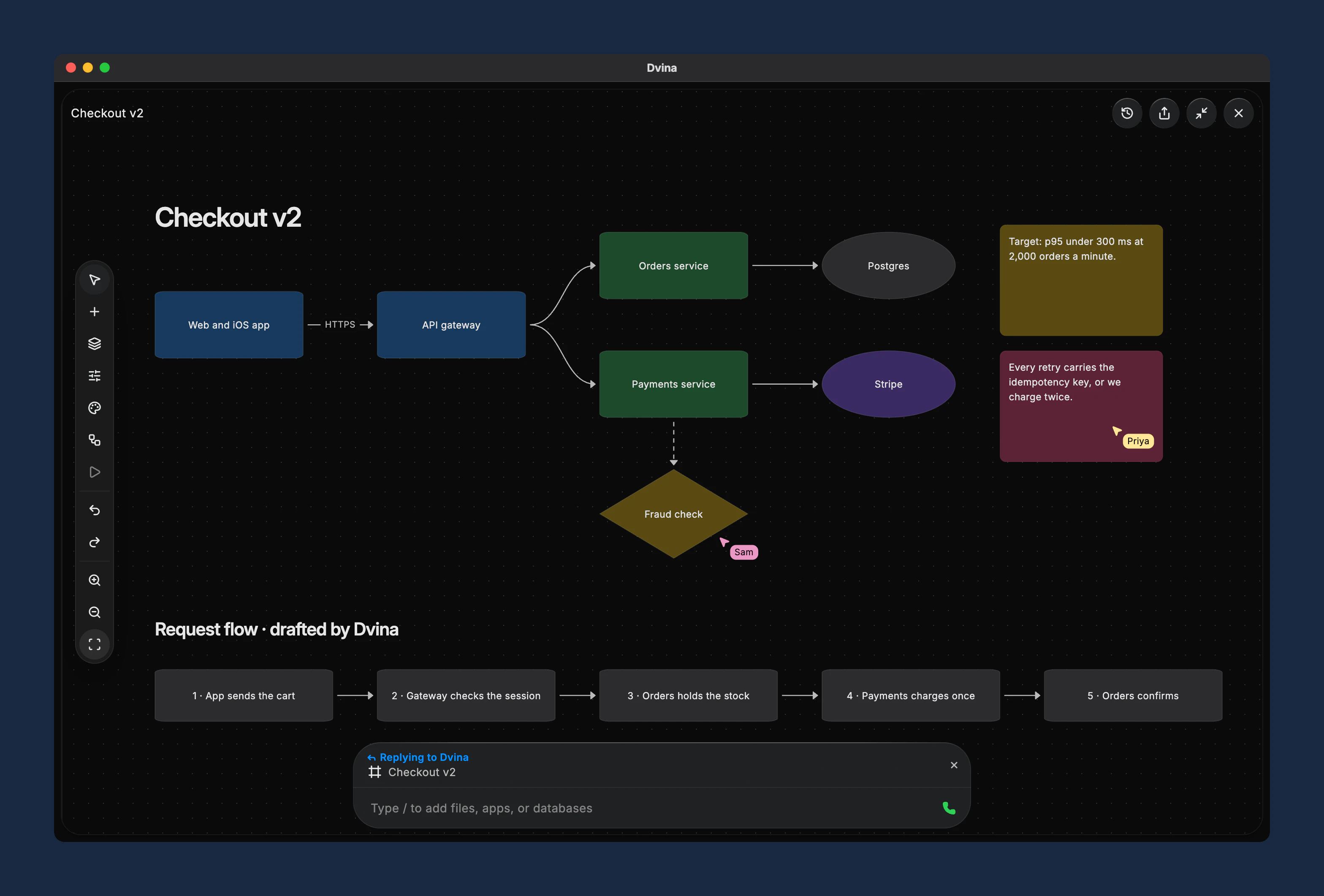Select the Web and iOS app node
Image resolution: width=1324 pixels, height=896 pixels.
(229, 325)
